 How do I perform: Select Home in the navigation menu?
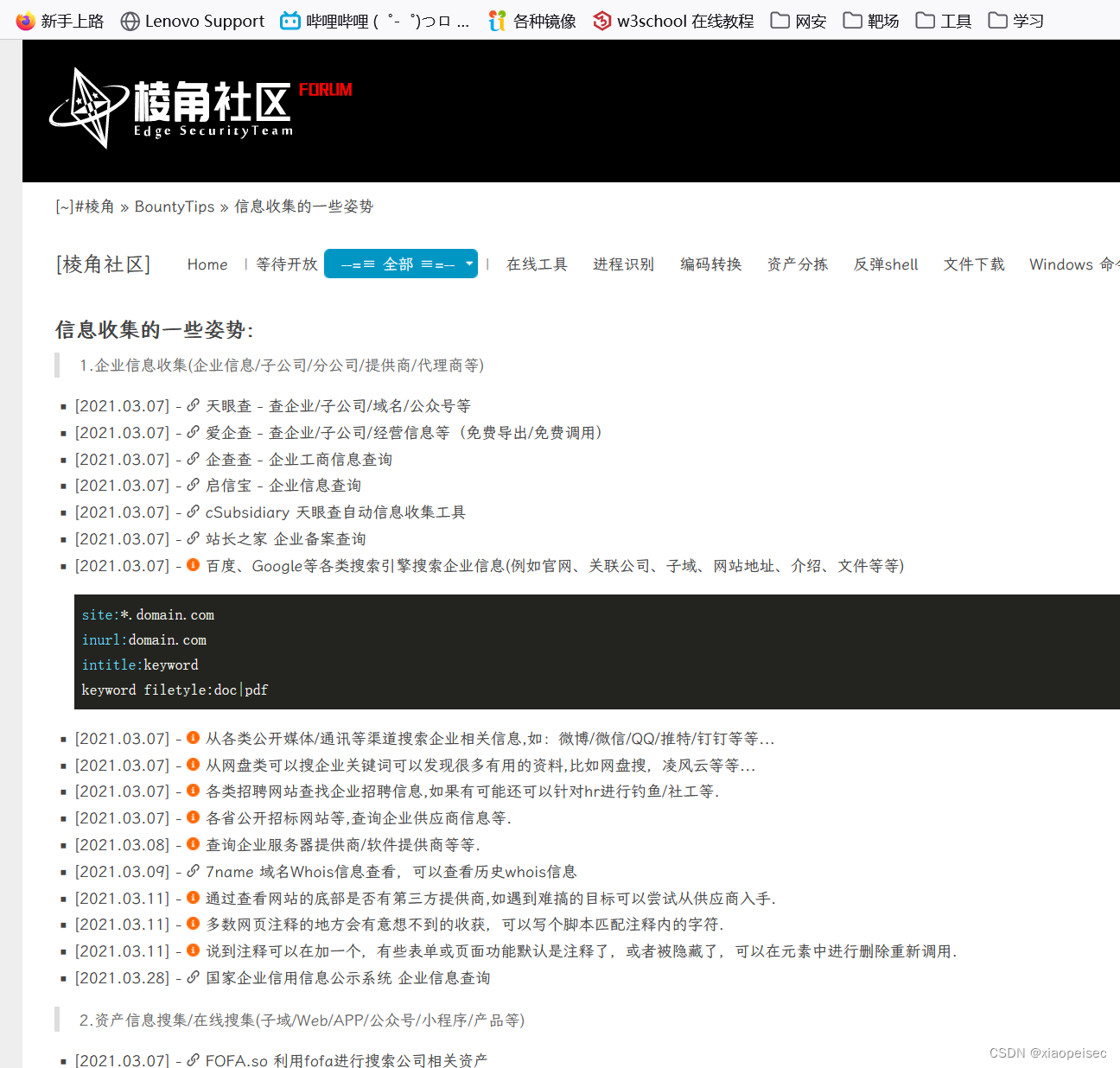coord(207,264)
